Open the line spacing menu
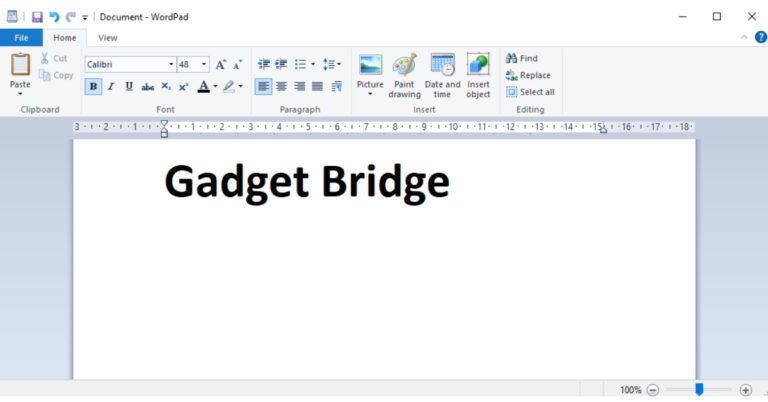The height and width of the screenshot is (402, 768). (x=332, y=64)
